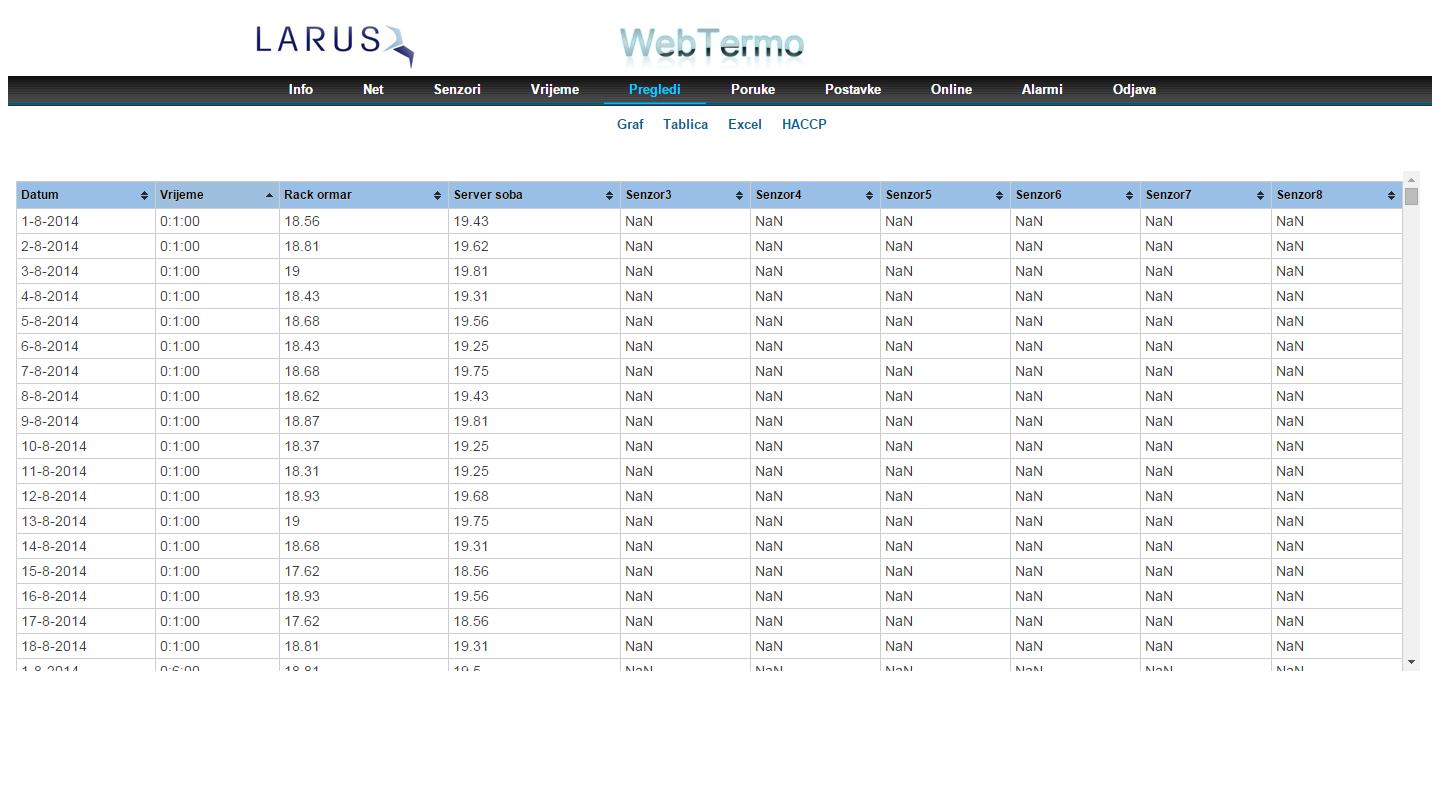Select the 10-8-2014 date cell
Viewport: 1440px width, 799px height.
pyautogui.click(x=54, y=447)
